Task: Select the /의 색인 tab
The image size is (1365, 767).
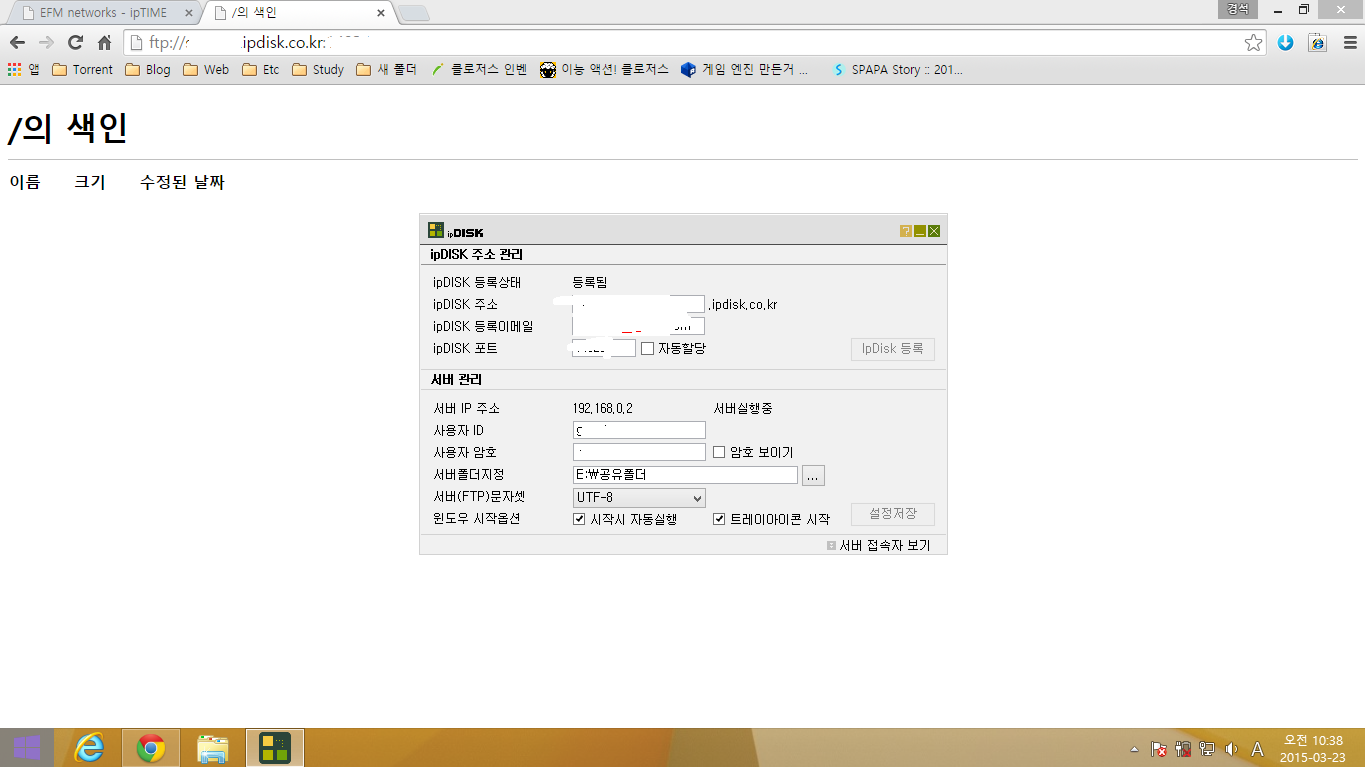Action: click(x=300, y=13)
